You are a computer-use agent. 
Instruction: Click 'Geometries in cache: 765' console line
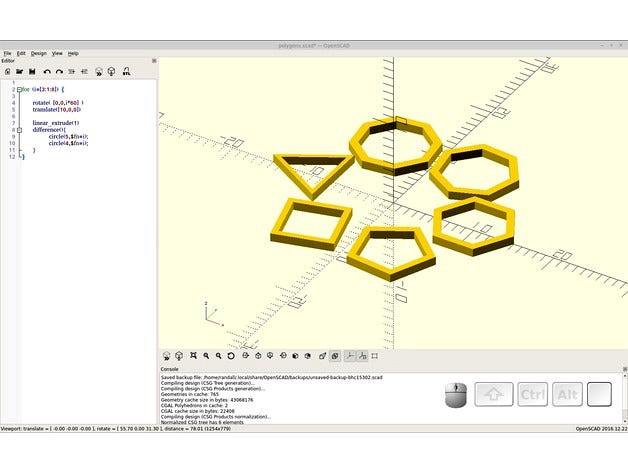coord(190,394)
